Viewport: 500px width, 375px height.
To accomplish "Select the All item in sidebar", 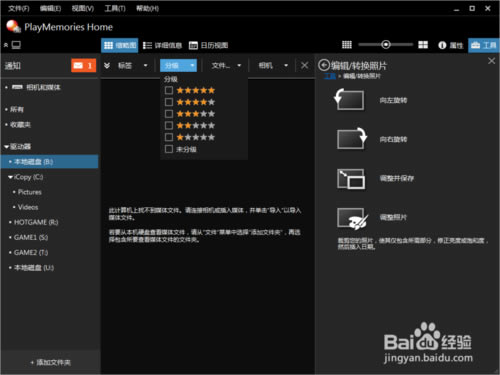I will [x=17, y=109].
